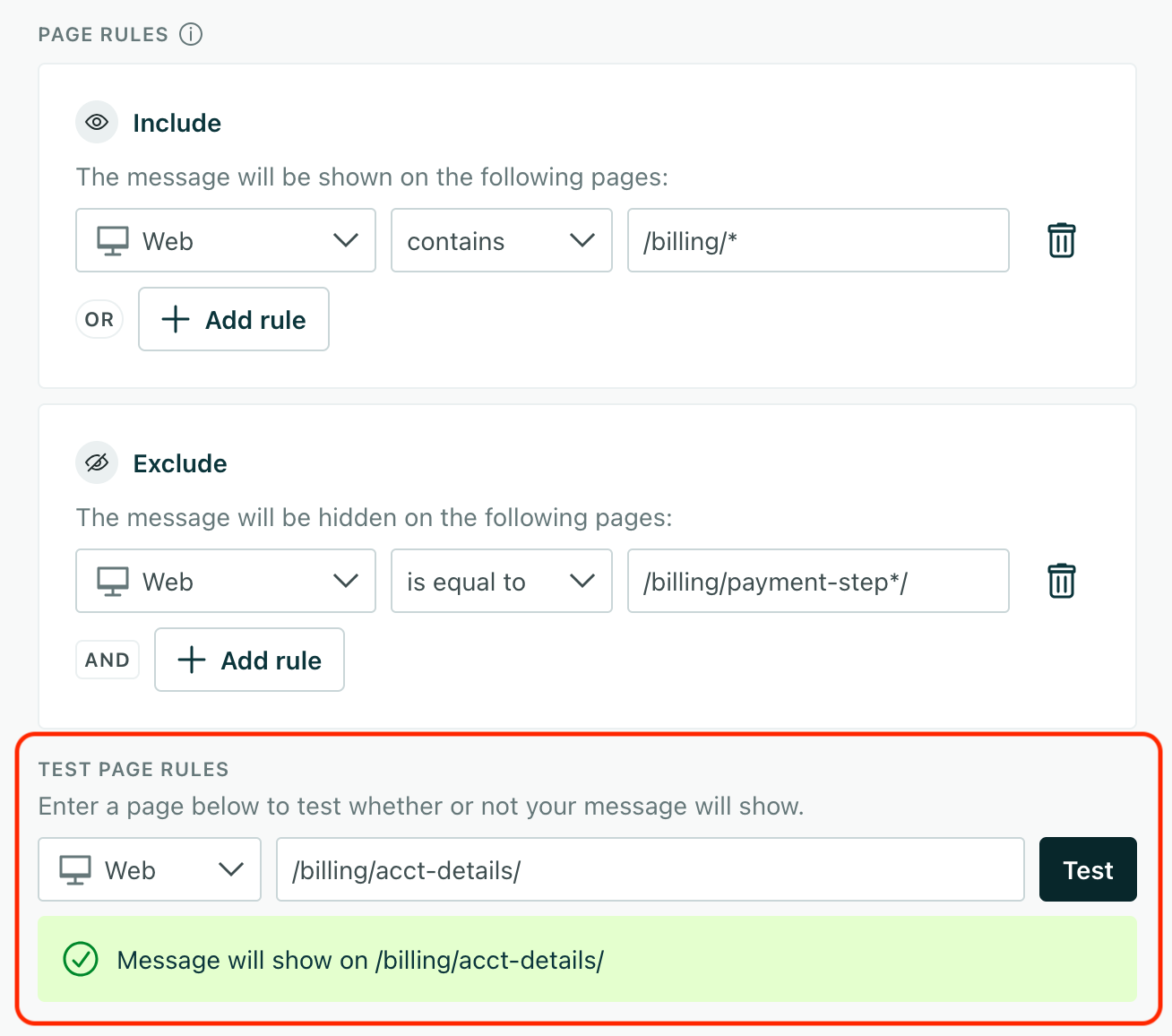
Task: Click the Include eye icon
Action: click(97, 122)
